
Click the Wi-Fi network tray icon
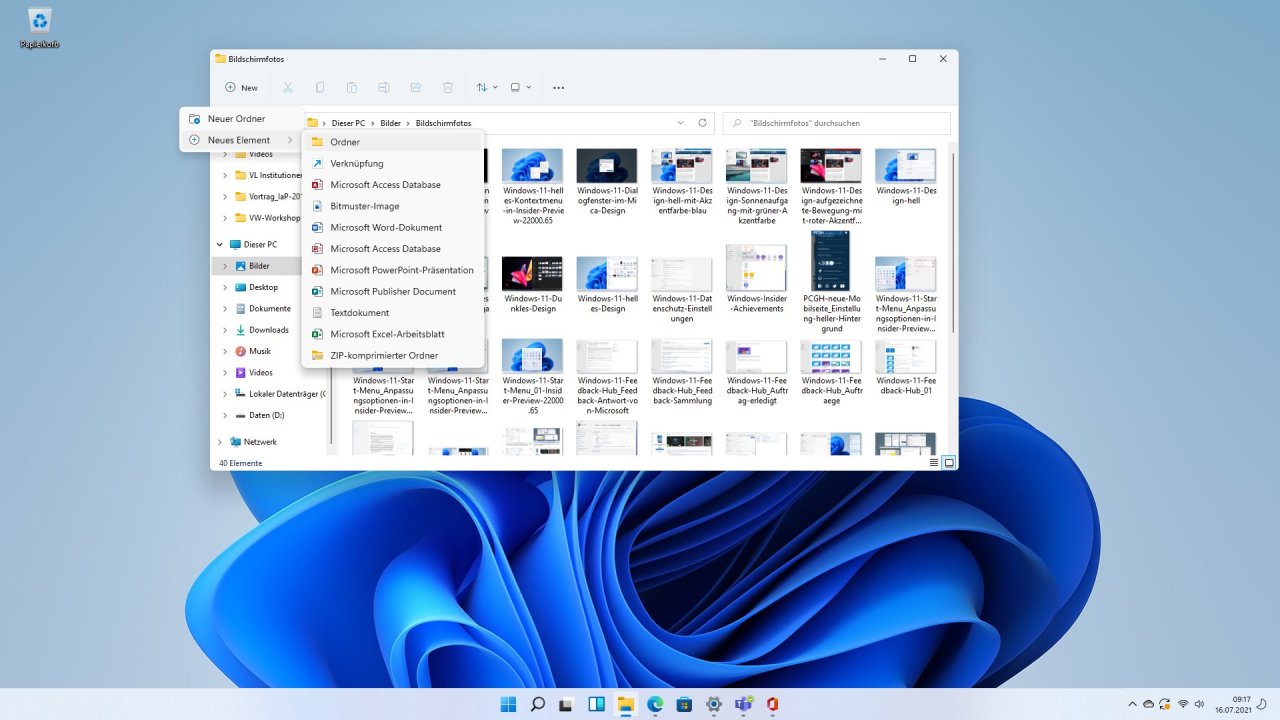coord(1183,704)
